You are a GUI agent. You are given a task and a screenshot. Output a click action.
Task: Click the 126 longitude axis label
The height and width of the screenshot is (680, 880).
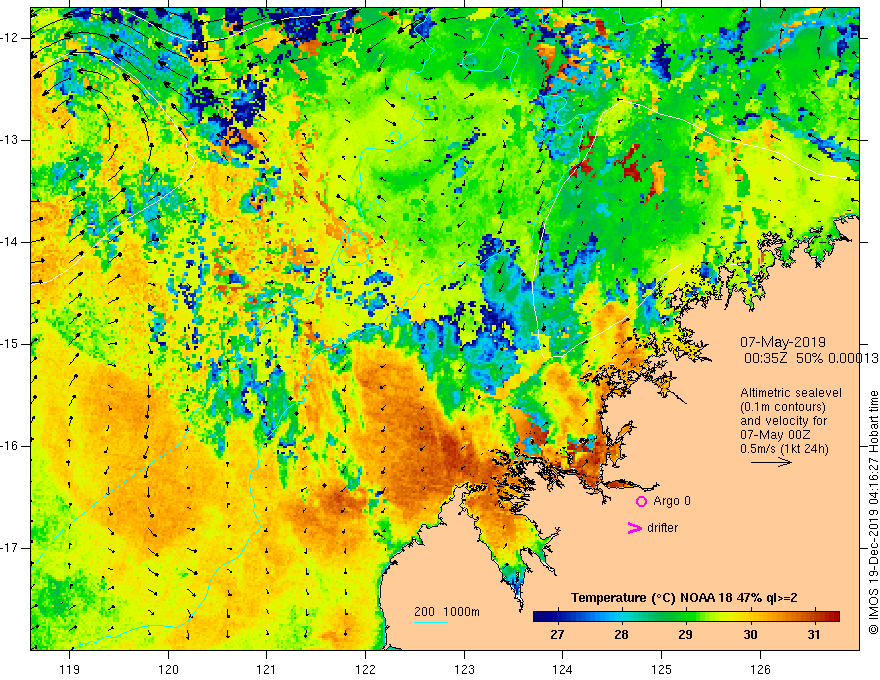(x=760, y=669)
